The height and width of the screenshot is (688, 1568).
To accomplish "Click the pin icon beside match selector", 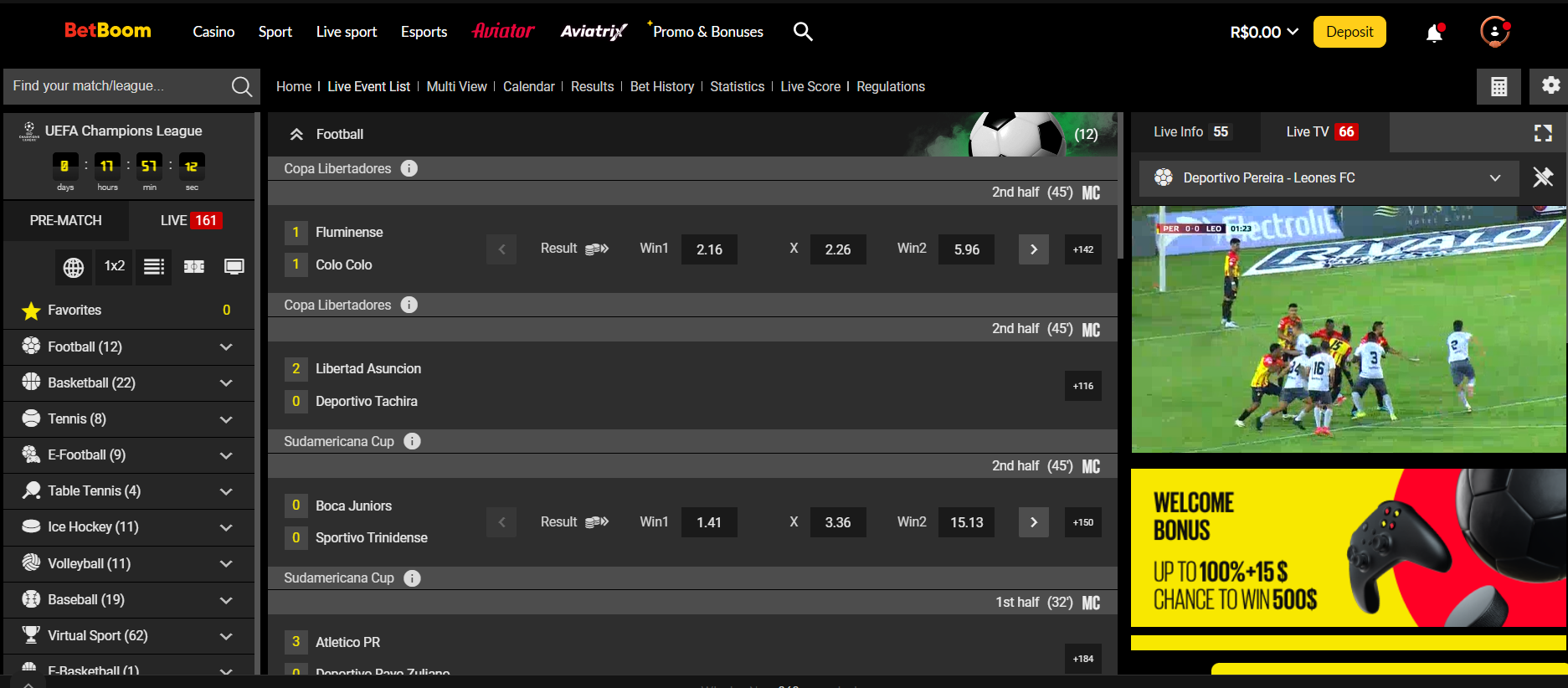I will pos(1543,177).
